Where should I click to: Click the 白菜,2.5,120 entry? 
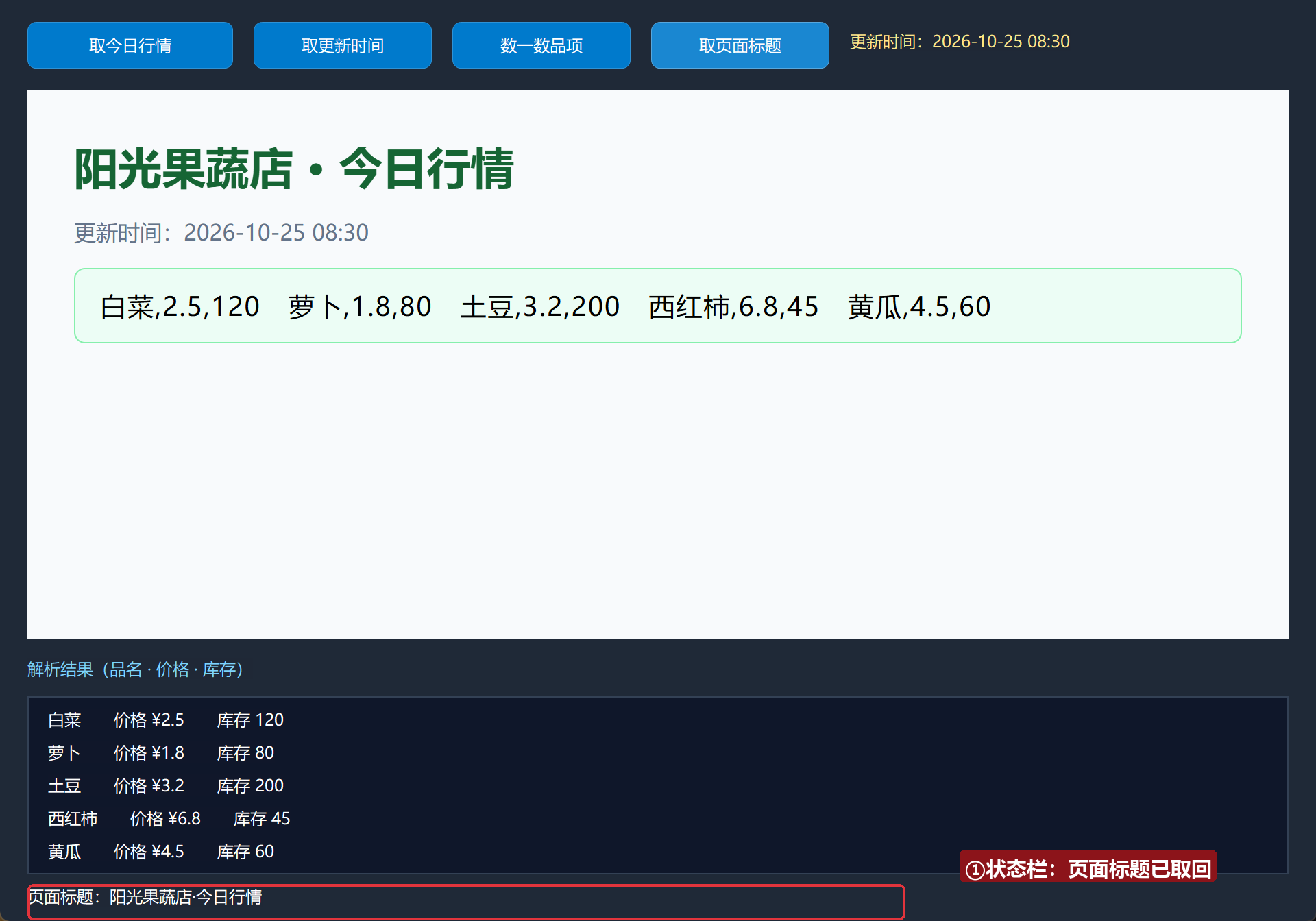point(180,306)
